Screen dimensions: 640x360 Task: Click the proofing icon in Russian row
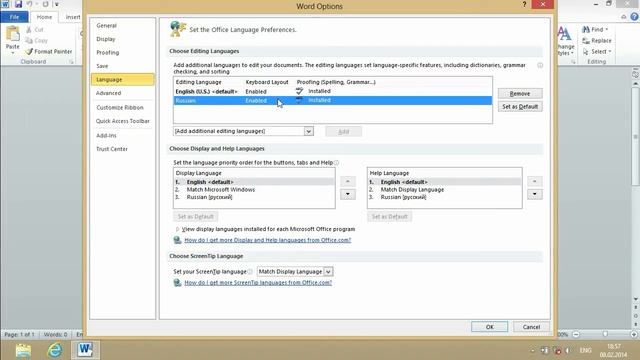point(300,100)
